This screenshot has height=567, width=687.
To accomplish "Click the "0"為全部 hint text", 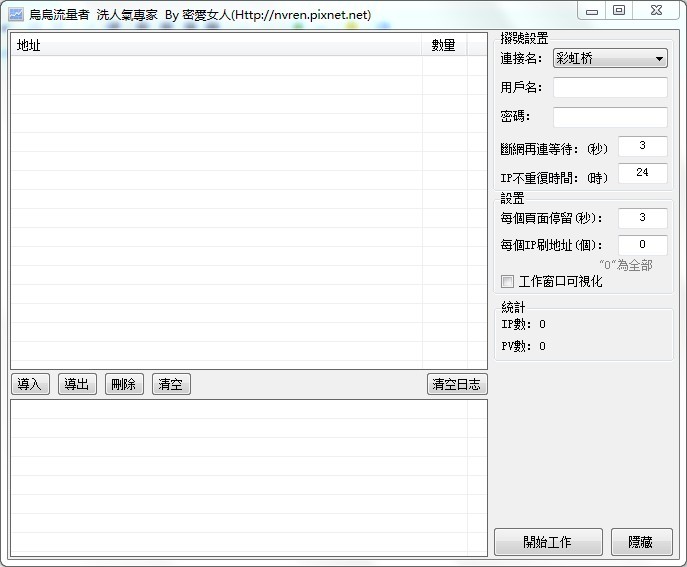I will point(626,265).
